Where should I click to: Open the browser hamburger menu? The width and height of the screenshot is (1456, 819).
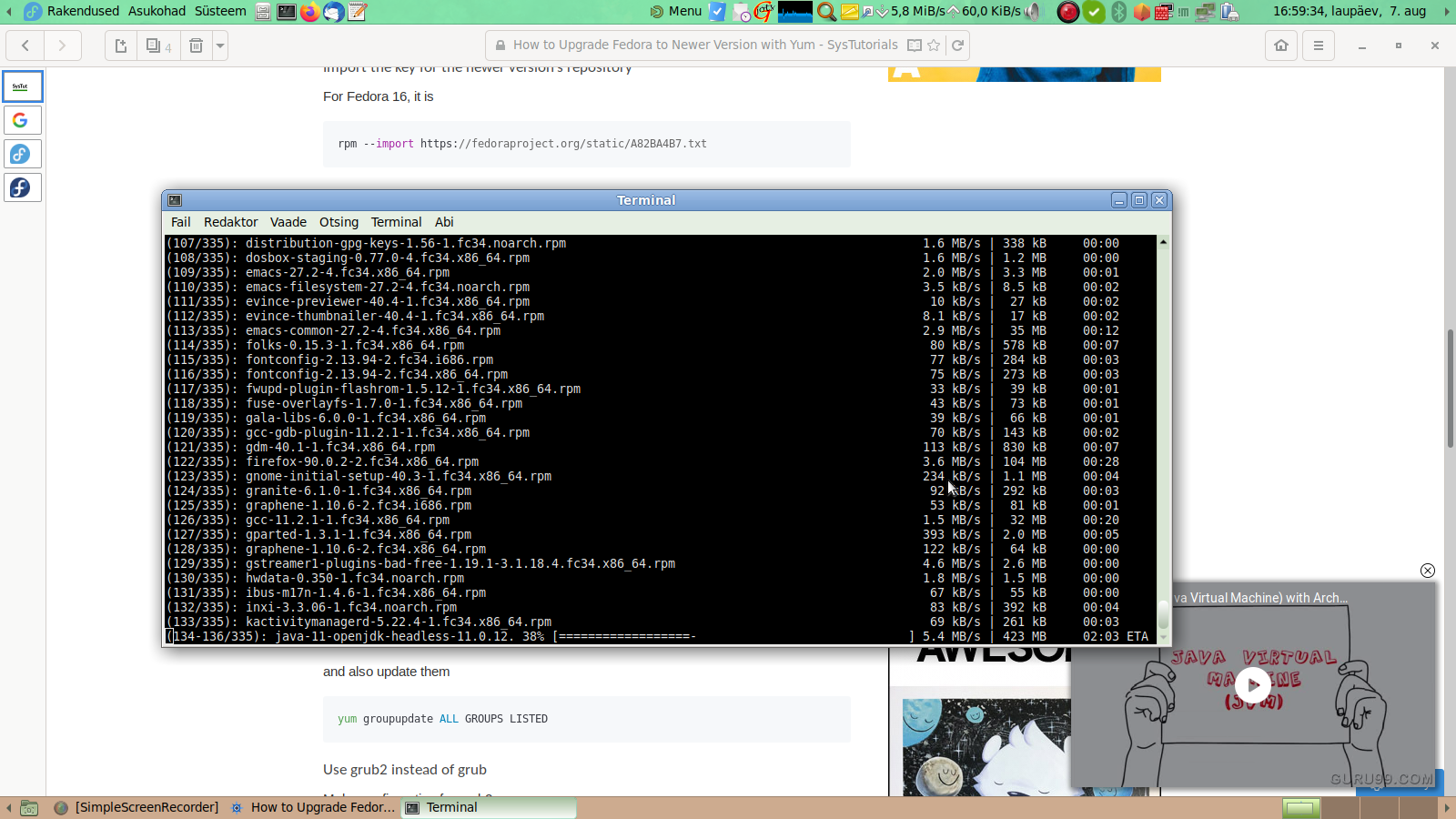(1318, 45)
